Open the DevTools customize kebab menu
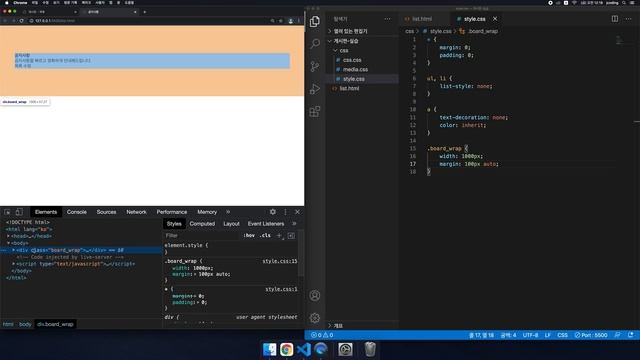 point(285,212)
